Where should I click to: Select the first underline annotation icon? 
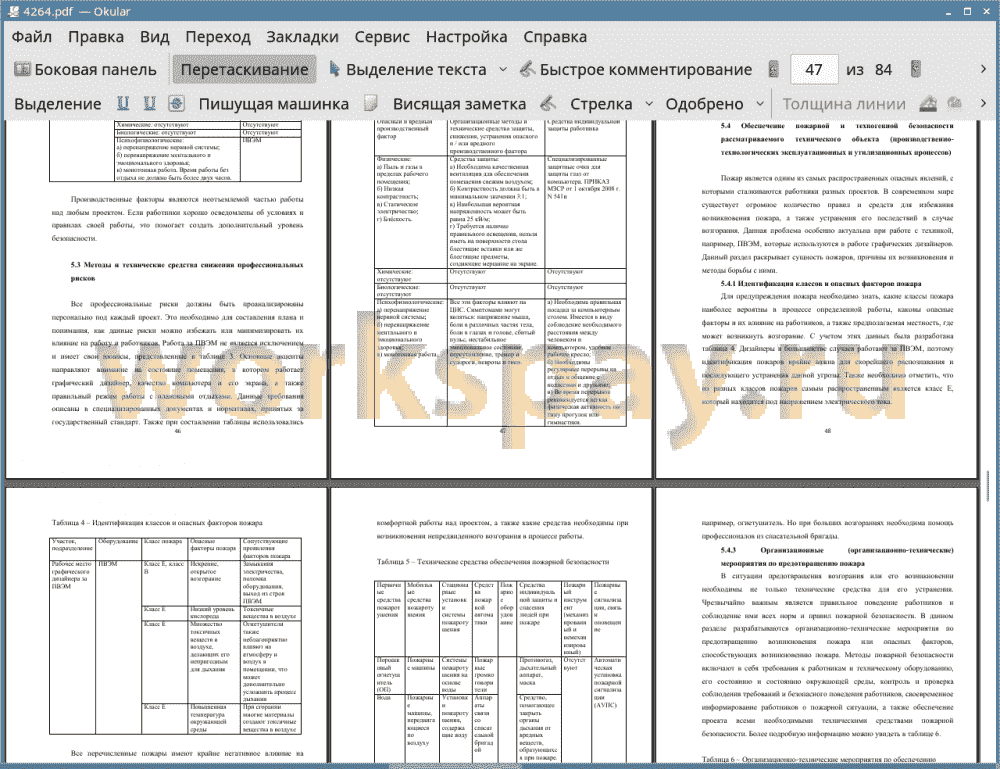(123, 103)
